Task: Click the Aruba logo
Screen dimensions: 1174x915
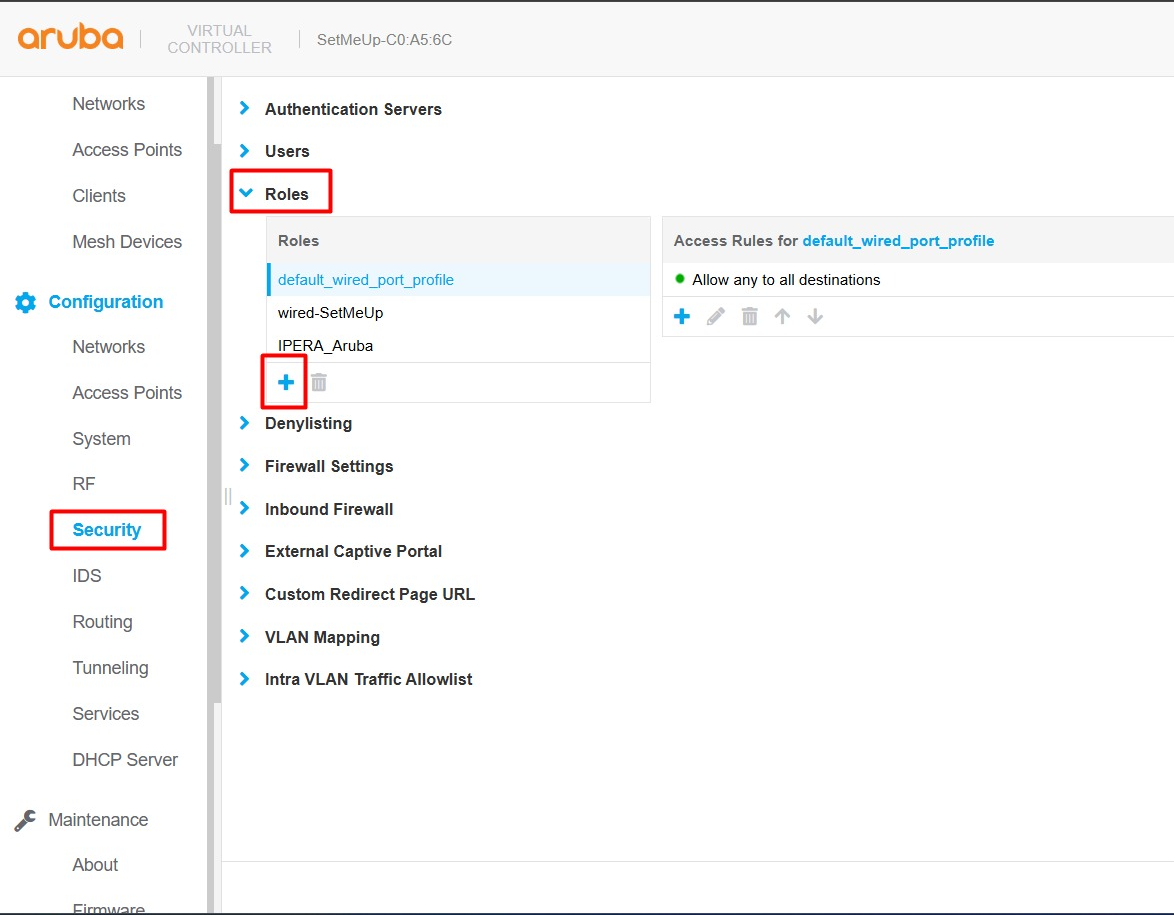Action: 70,37
